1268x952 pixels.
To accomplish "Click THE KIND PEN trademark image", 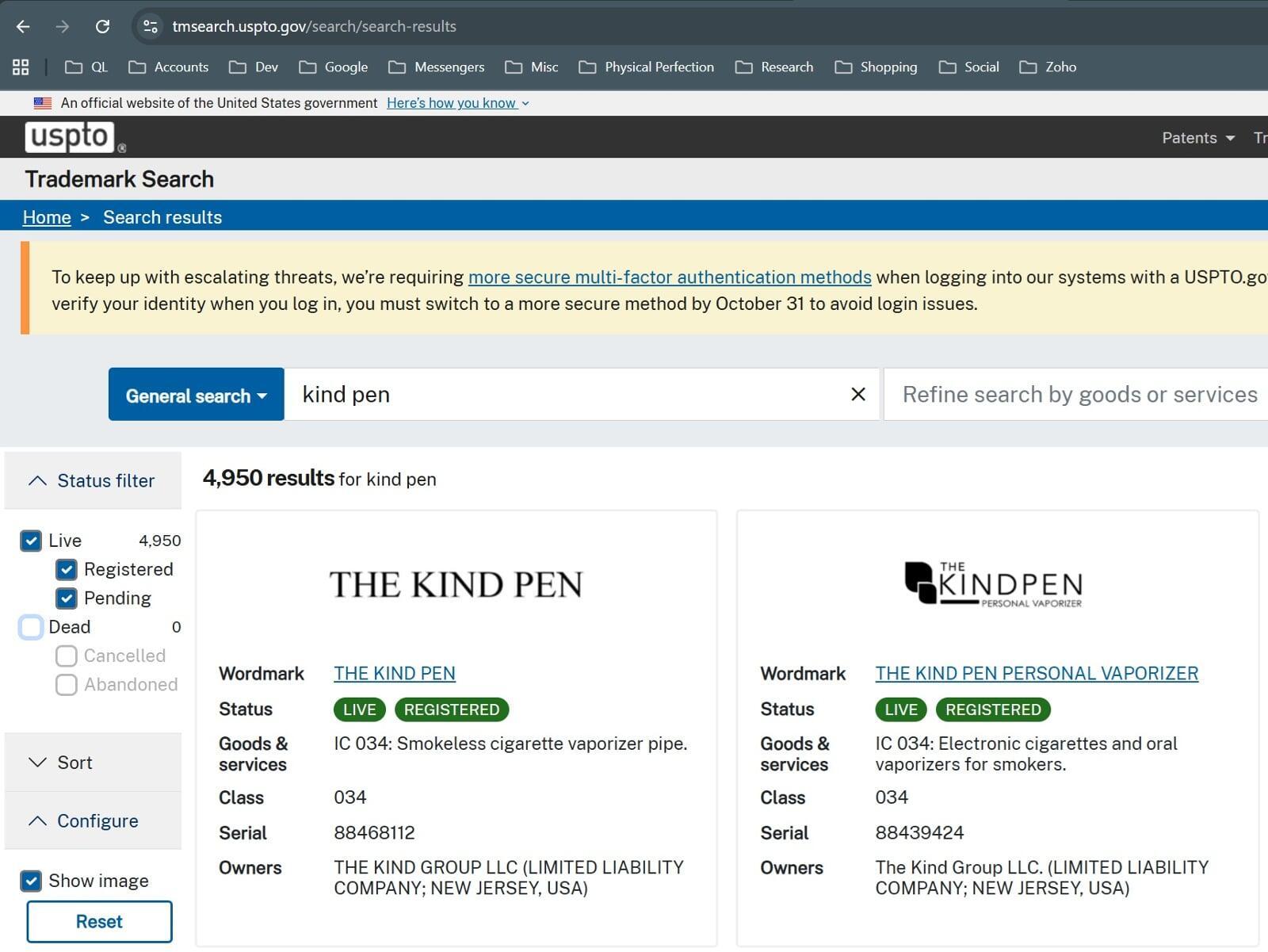I will 456,585.
